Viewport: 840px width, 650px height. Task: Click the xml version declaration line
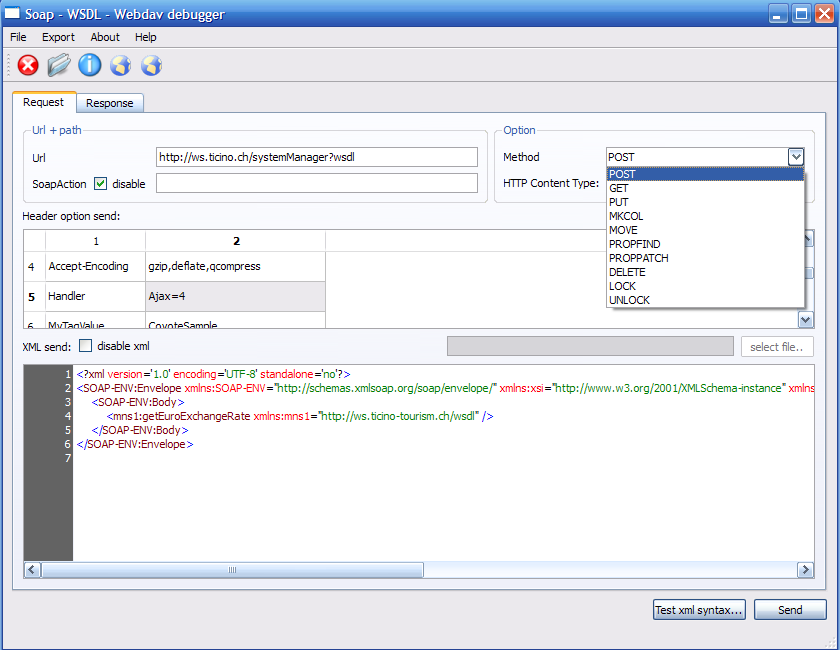(x=213, y=374)
